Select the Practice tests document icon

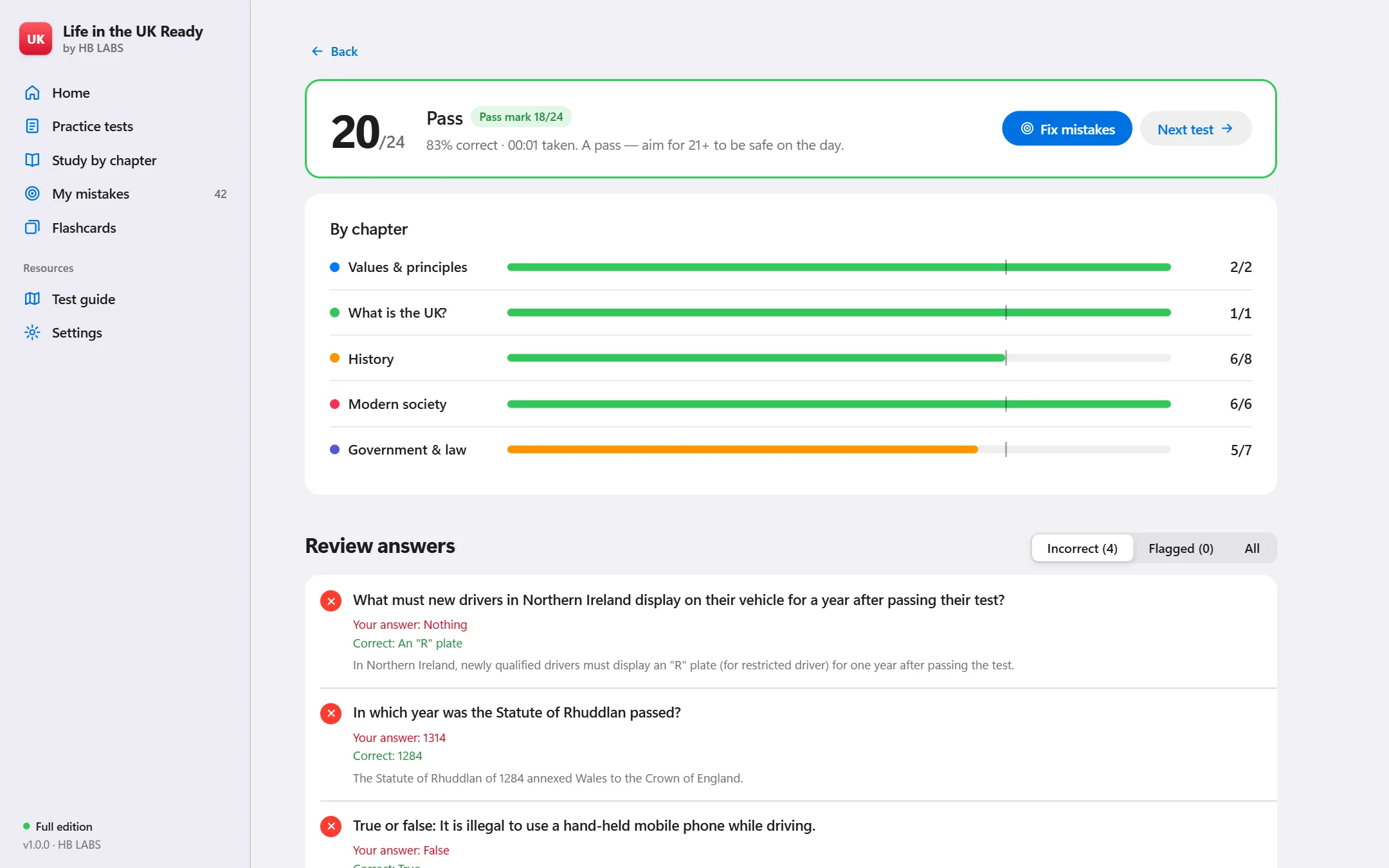[x=32, y=126]
